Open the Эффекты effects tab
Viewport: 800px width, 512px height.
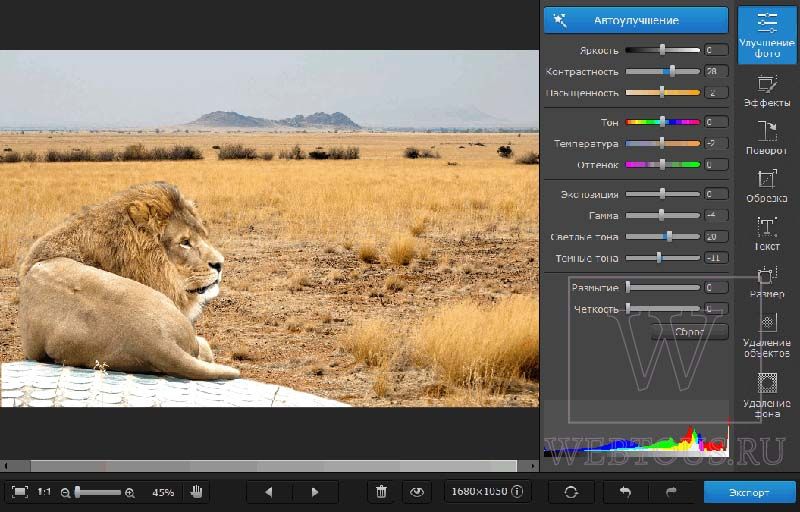[x=767, y=91]
